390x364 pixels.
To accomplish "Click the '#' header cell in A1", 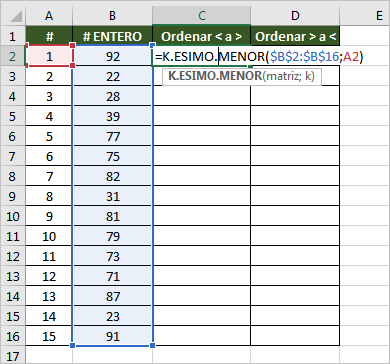I will [49, 36].
